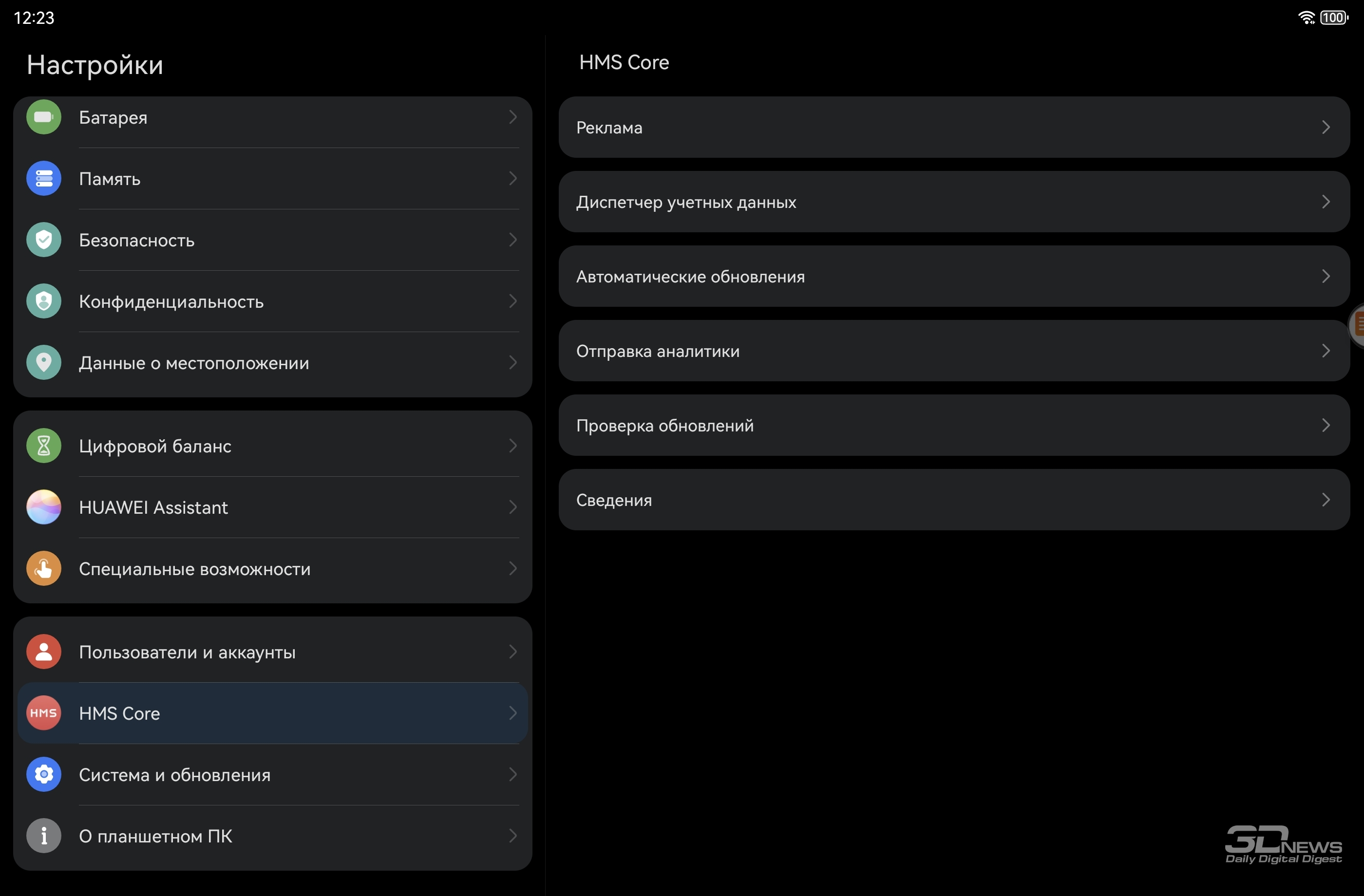Open the blue system gear icon
1364x896 pixels.
43,775
